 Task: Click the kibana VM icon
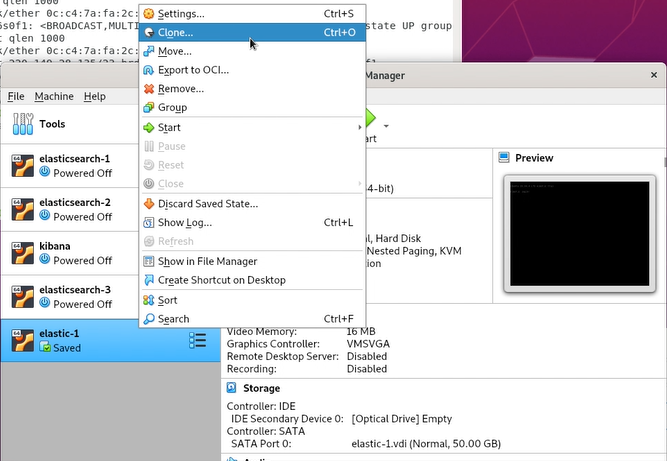[23, 253]
